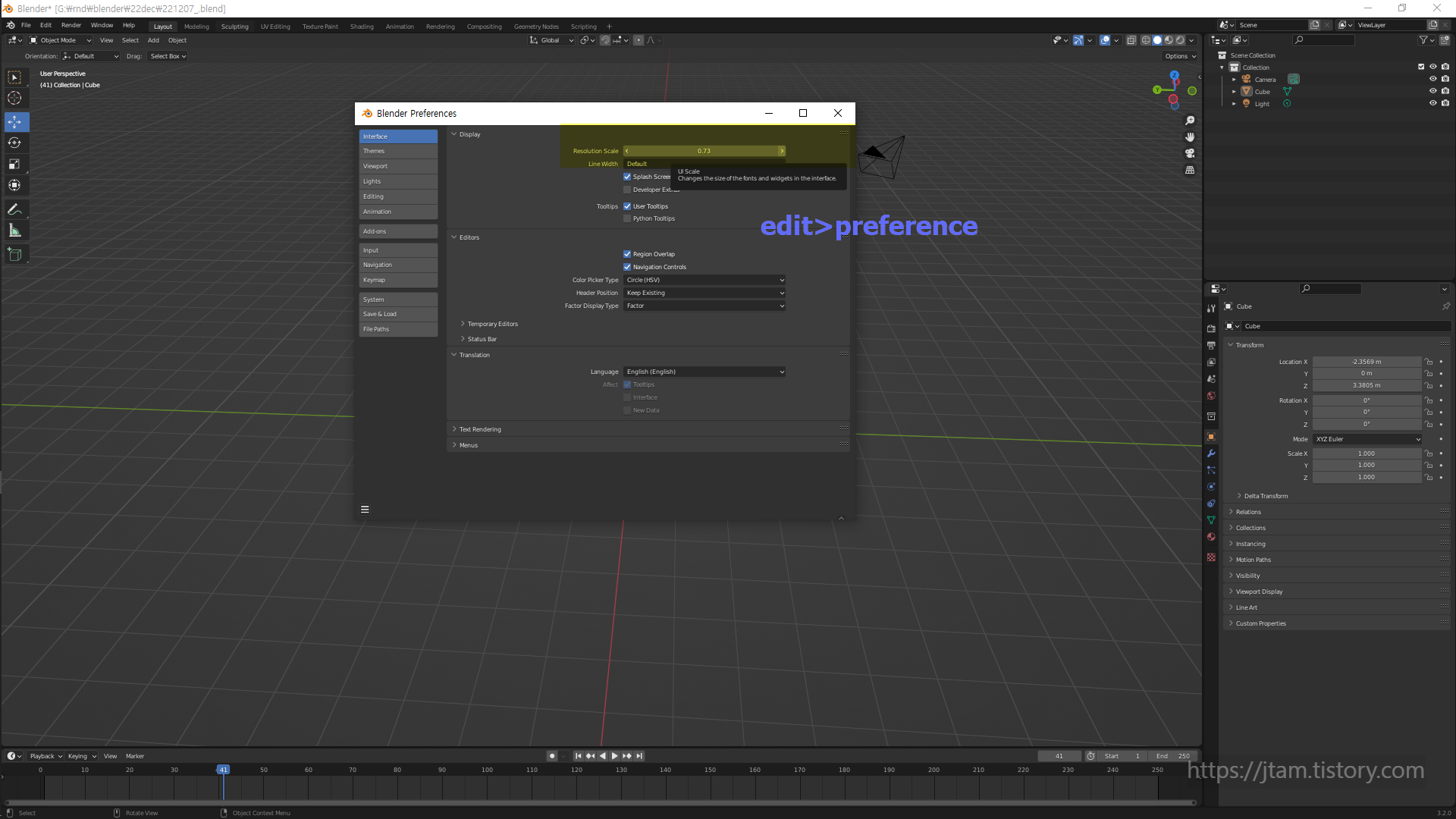
Task: Expand the Text Rendering section
Action: point(480,429)
